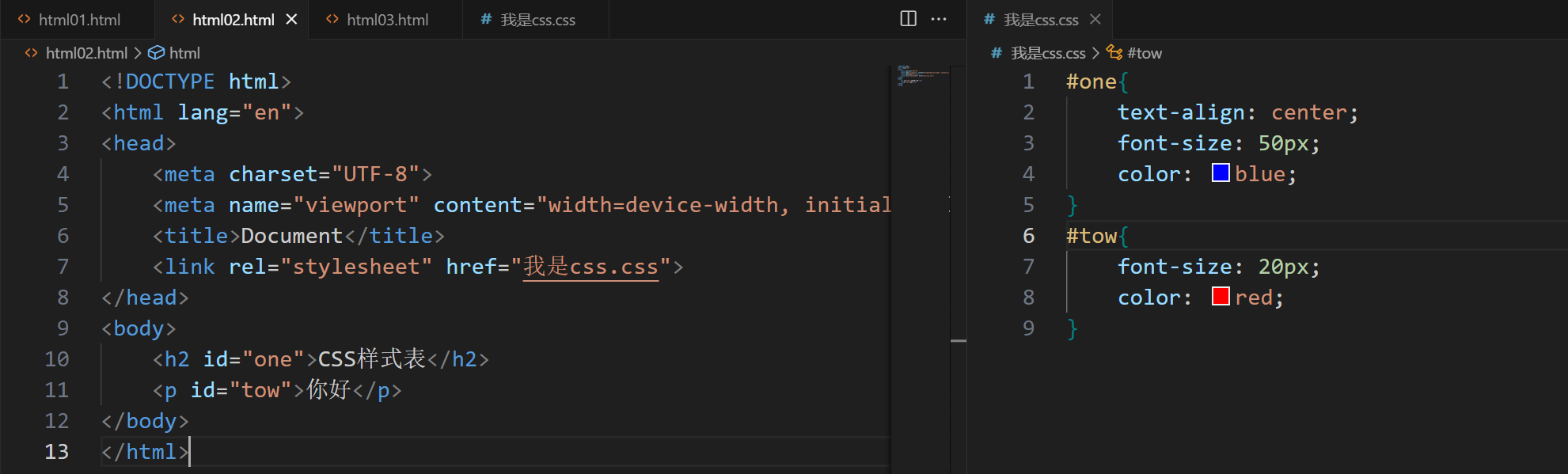1568x474 pixels.
Task: Click the CSS hash icon on left 我是css.css tab
Action: coord(486,20)
